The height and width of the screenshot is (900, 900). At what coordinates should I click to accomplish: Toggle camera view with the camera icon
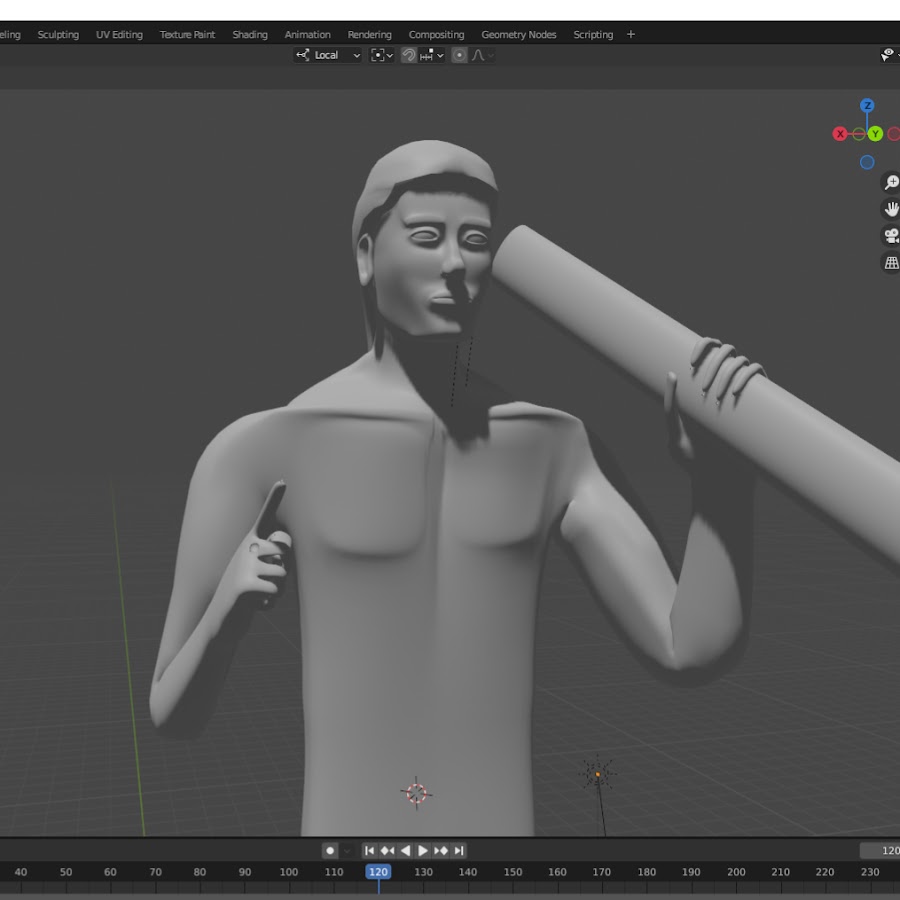[x=890, y=236]
